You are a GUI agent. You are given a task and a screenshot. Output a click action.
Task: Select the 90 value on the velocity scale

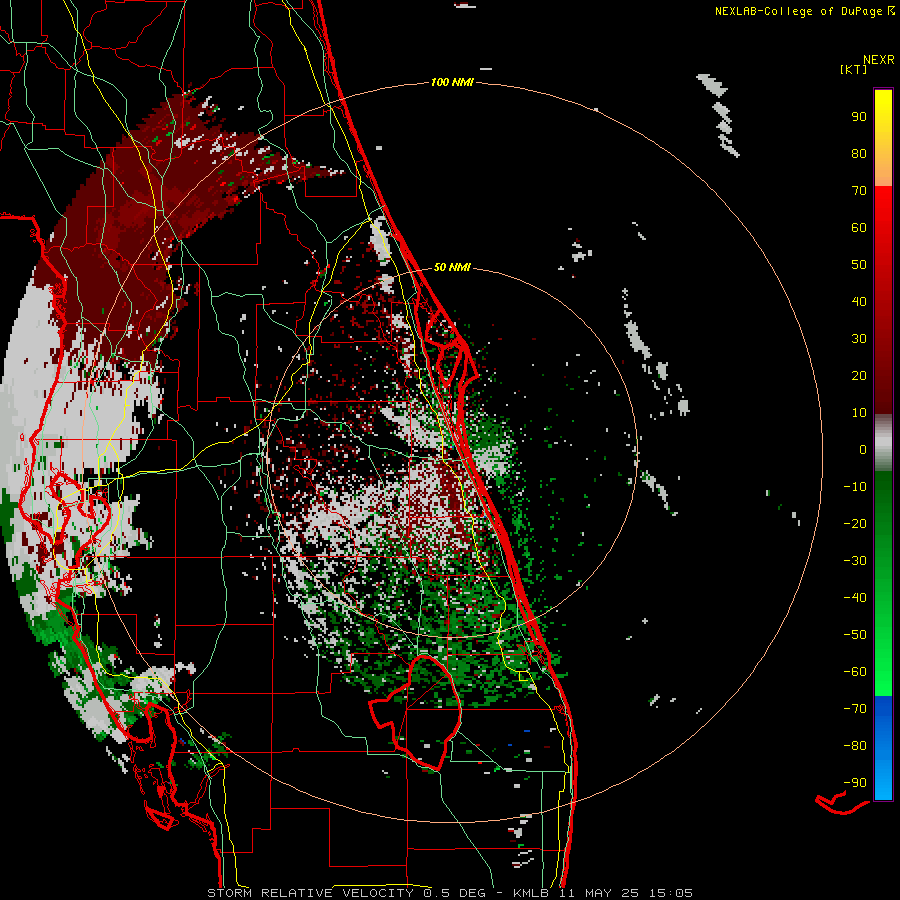859,117
